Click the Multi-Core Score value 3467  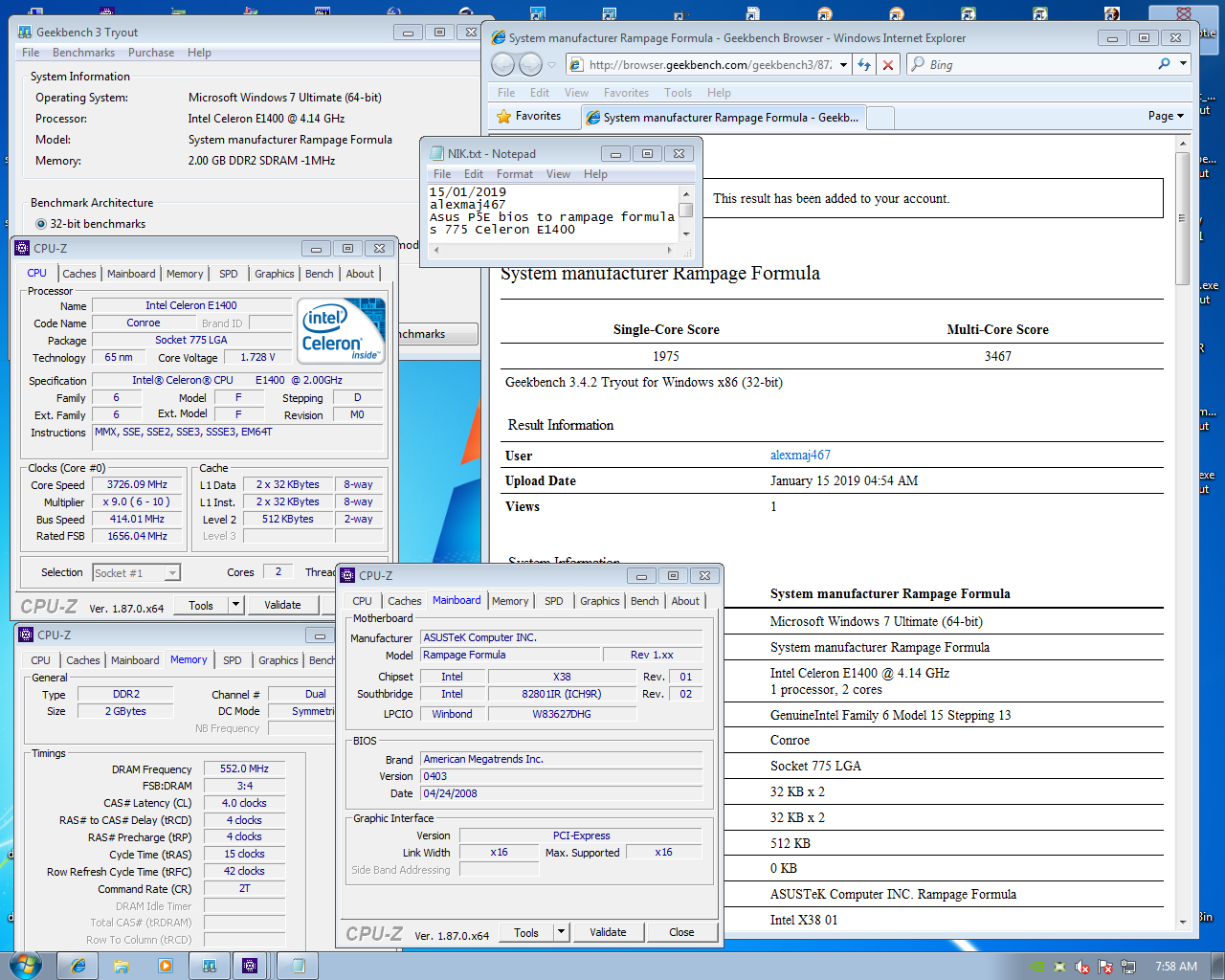click(998, 356)
